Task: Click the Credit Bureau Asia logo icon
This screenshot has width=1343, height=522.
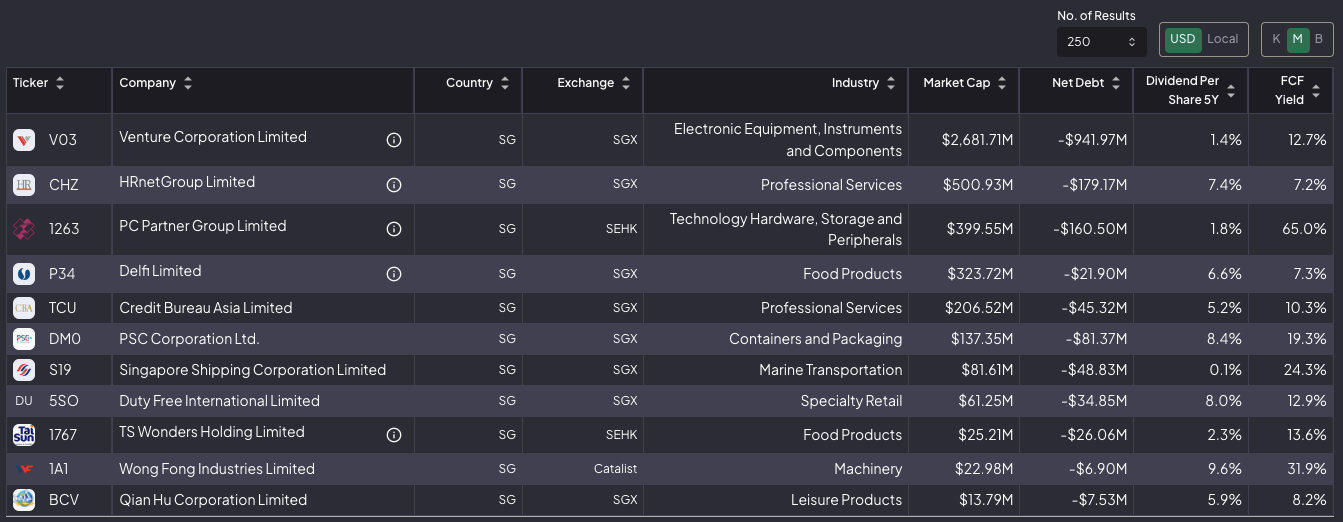Action: 24,308
